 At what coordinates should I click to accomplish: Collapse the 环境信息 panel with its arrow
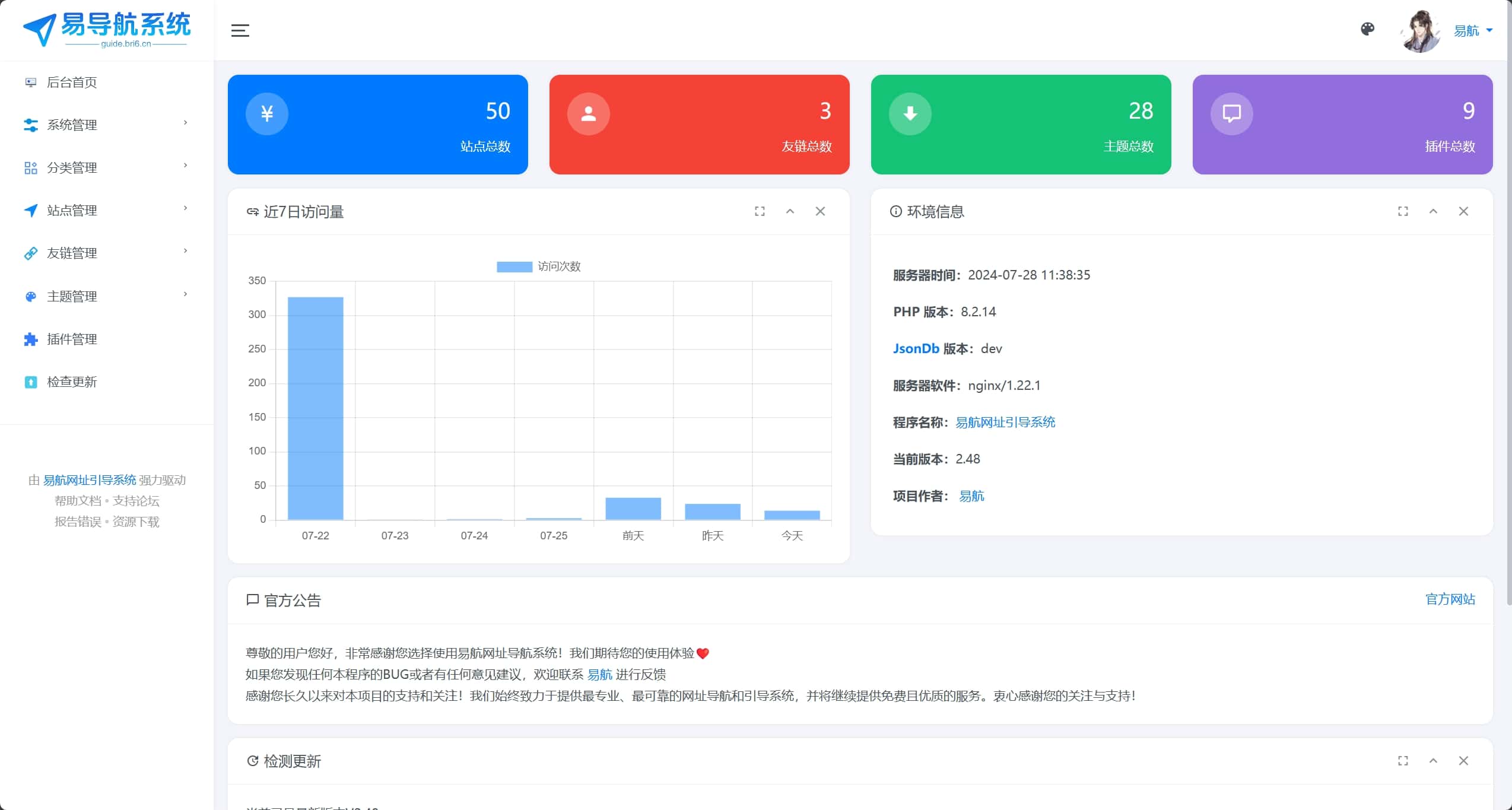[1434, 211]
